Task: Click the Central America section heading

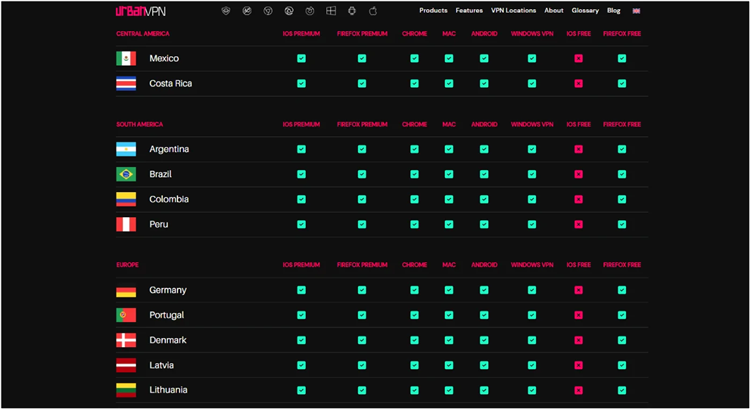Action: tap(143, 33)
